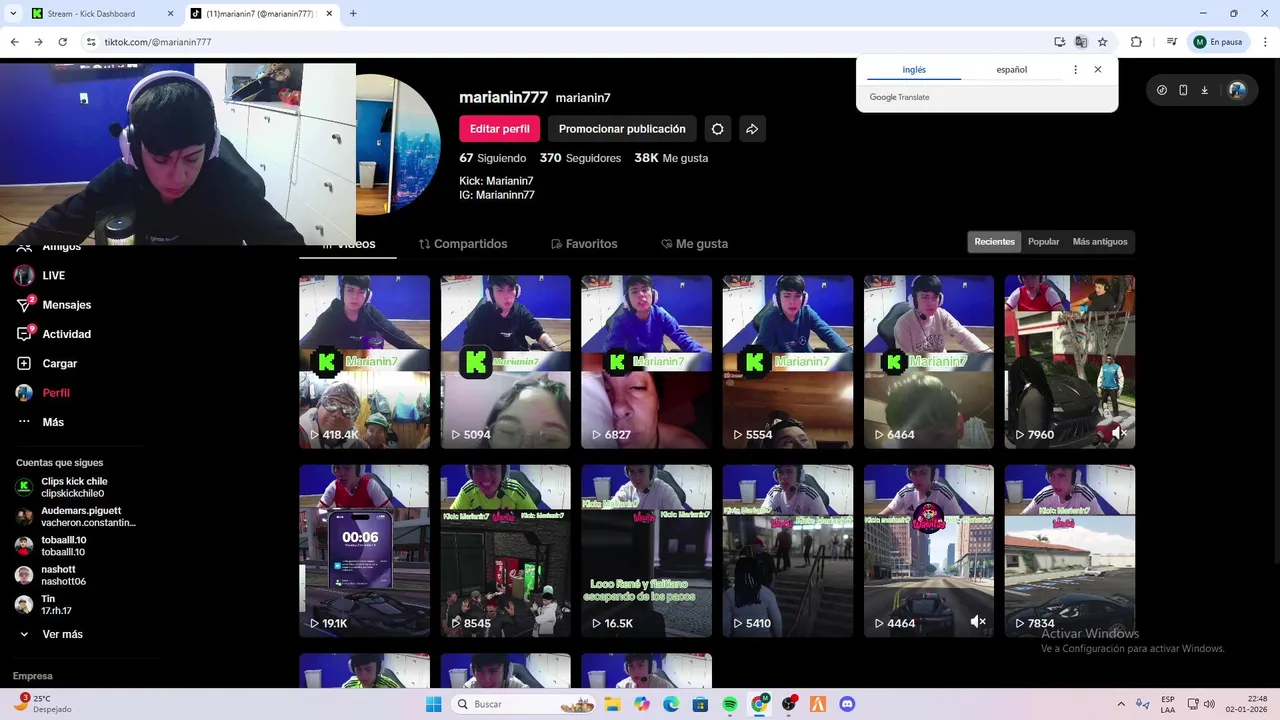This screenshot has width=1280, height=720.
Task: Click the get app phone icon
Action: (x=1183, y=90)
